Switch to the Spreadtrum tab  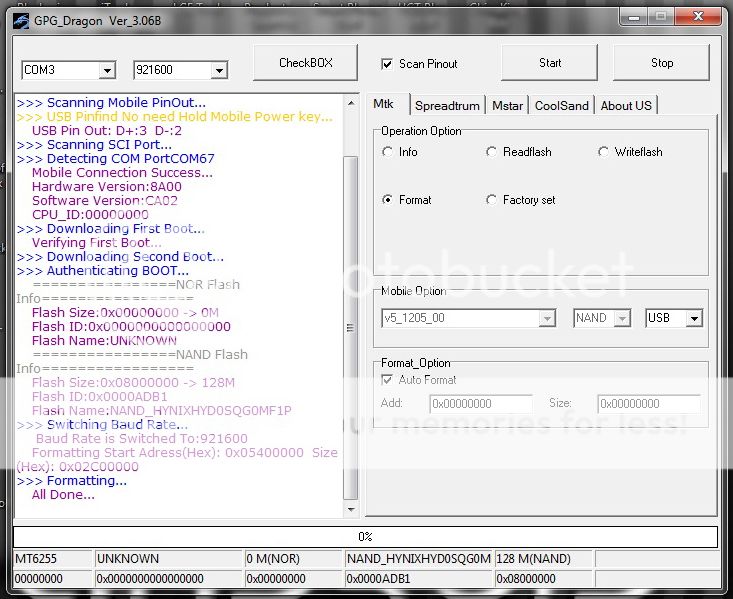point(447,106)
